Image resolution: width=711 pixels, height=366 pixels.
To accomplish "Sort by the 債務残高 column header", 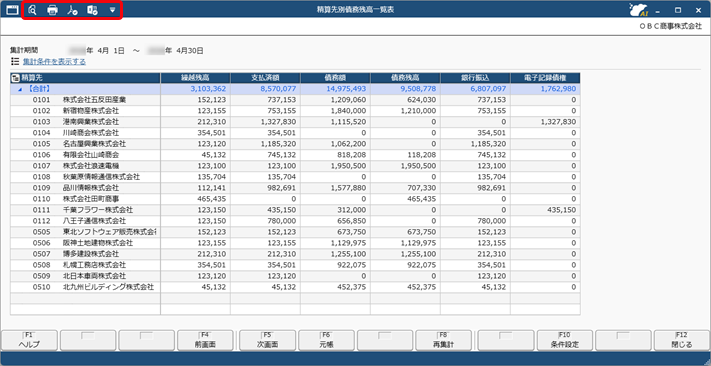I will [405, 78].
